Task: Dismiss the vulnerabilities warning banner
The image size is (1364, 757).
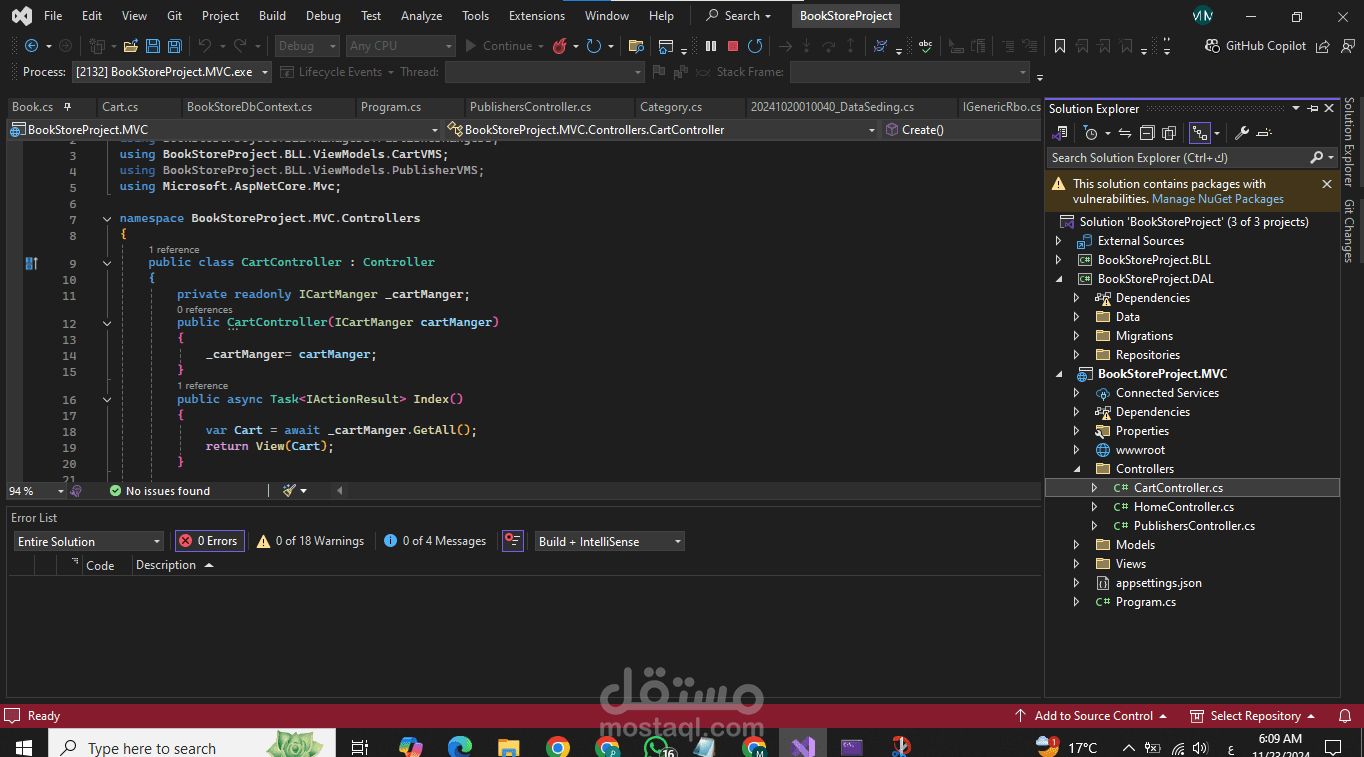Action: pyautogui.click(x=1327, y=184)
